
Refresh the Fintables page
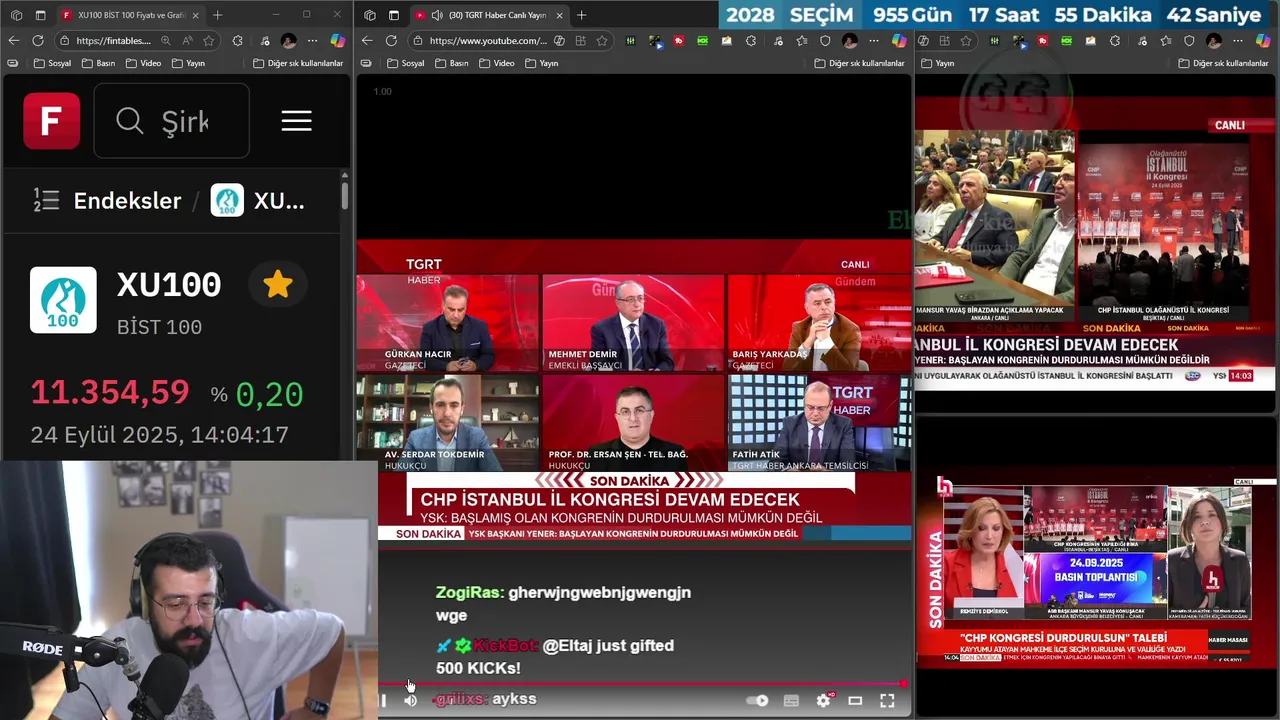coord(38,41)
